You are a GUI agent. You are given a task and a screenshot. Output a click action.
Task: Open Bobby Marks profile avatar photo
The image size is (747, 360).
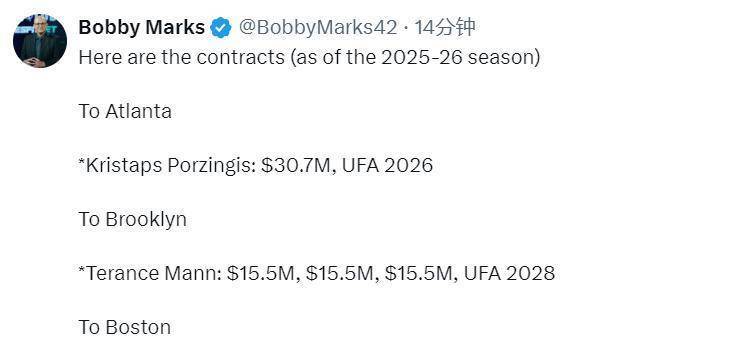[40, 40]
